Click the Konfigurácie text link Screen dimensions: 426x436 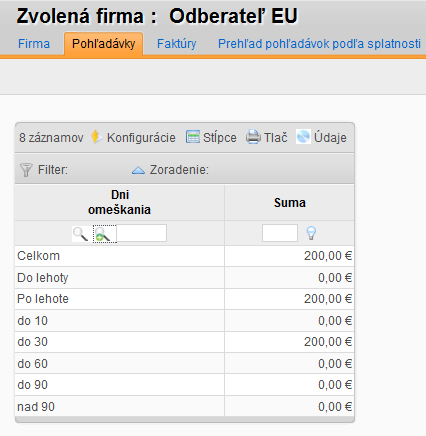coord(141,137)
